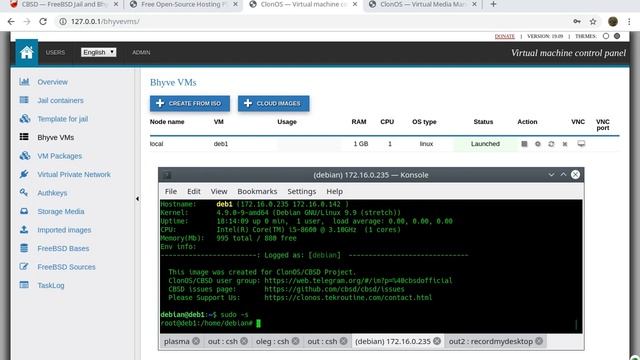
Task: Open the Konsole Help menu
Action: point(334,191)
